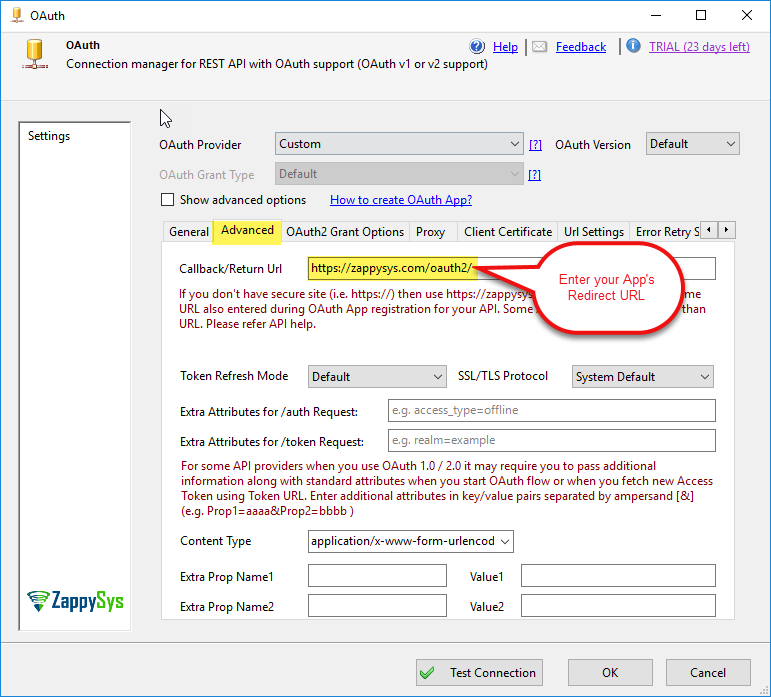
Task: Enable Show advanced options checkbox
Action: (x=167, y=200)
